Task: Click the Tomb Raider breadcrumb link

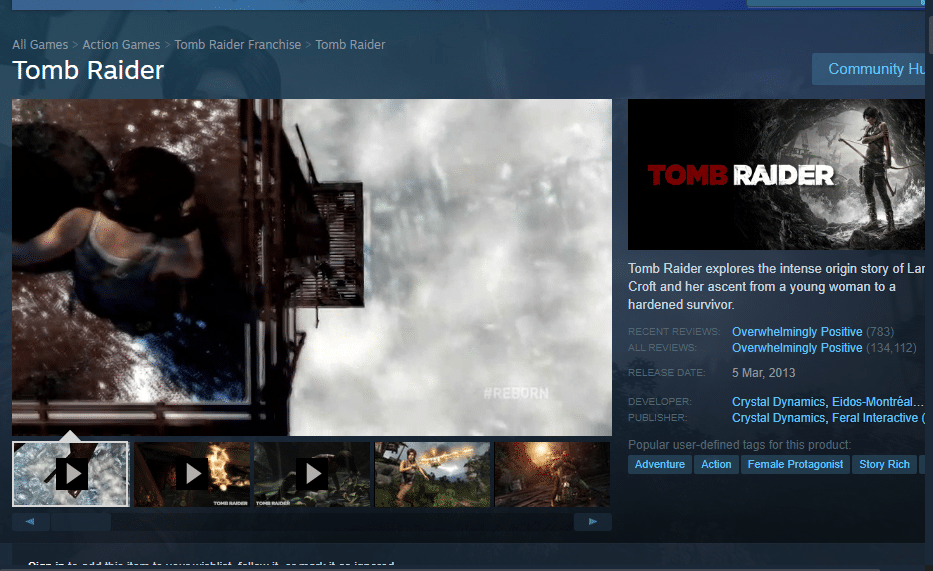Action: 350,45
